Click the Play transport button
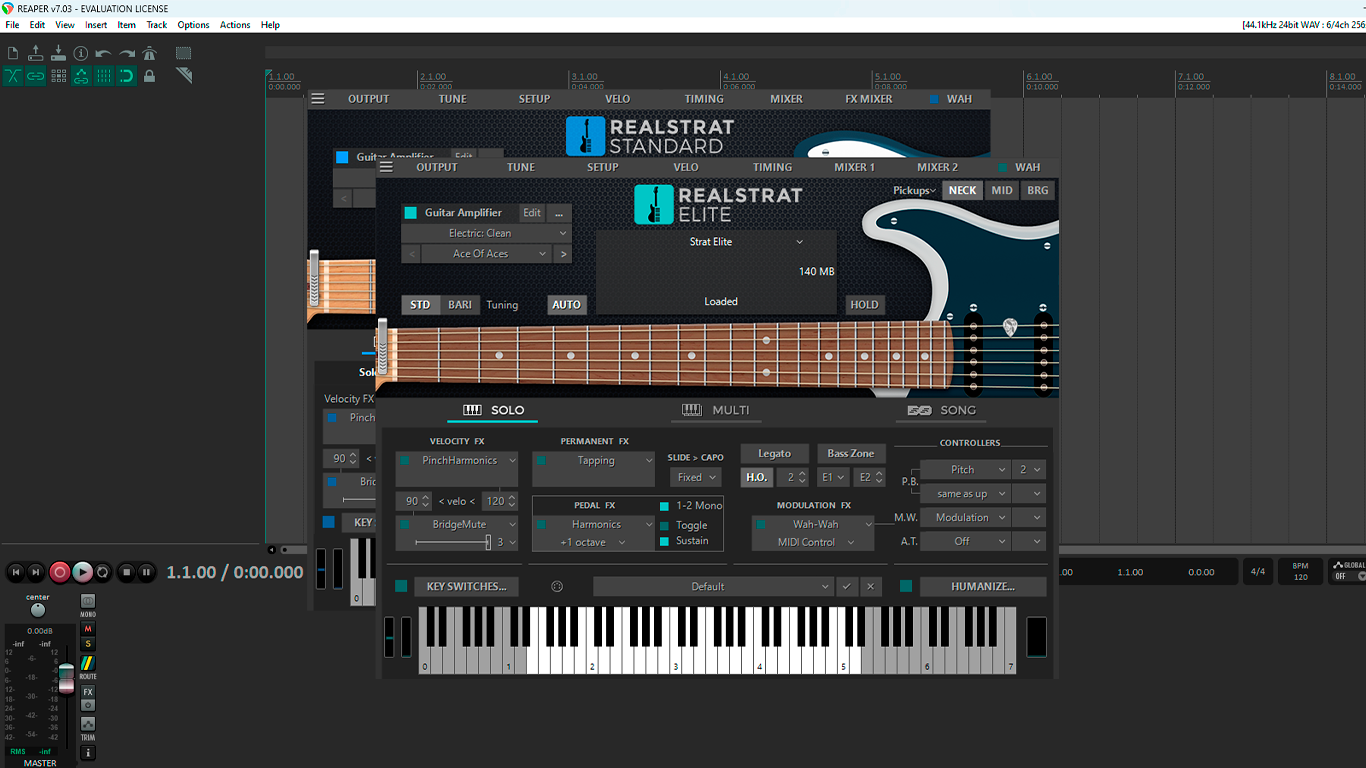This screenshot has height=768, width=1366. coord(83,572)
